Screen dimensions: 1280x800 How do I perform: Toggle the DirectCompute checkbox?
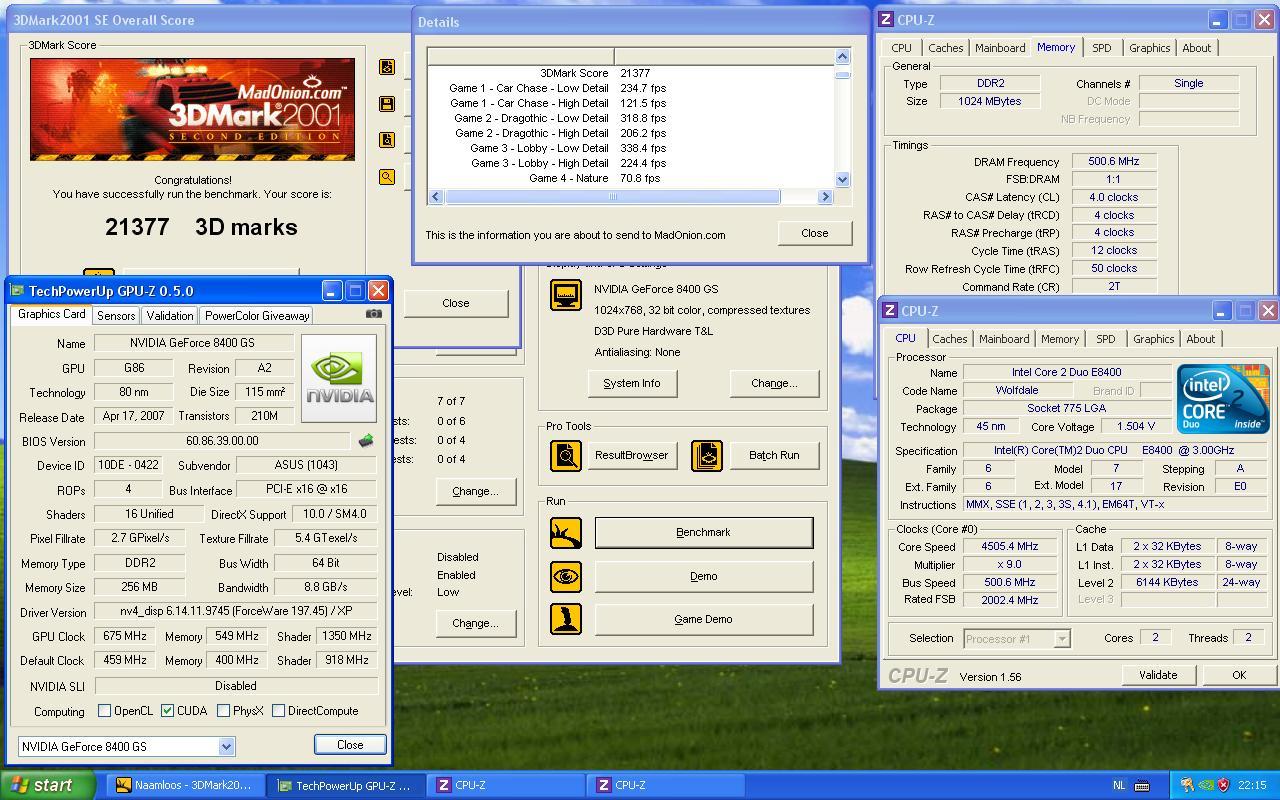pos(278,711)
